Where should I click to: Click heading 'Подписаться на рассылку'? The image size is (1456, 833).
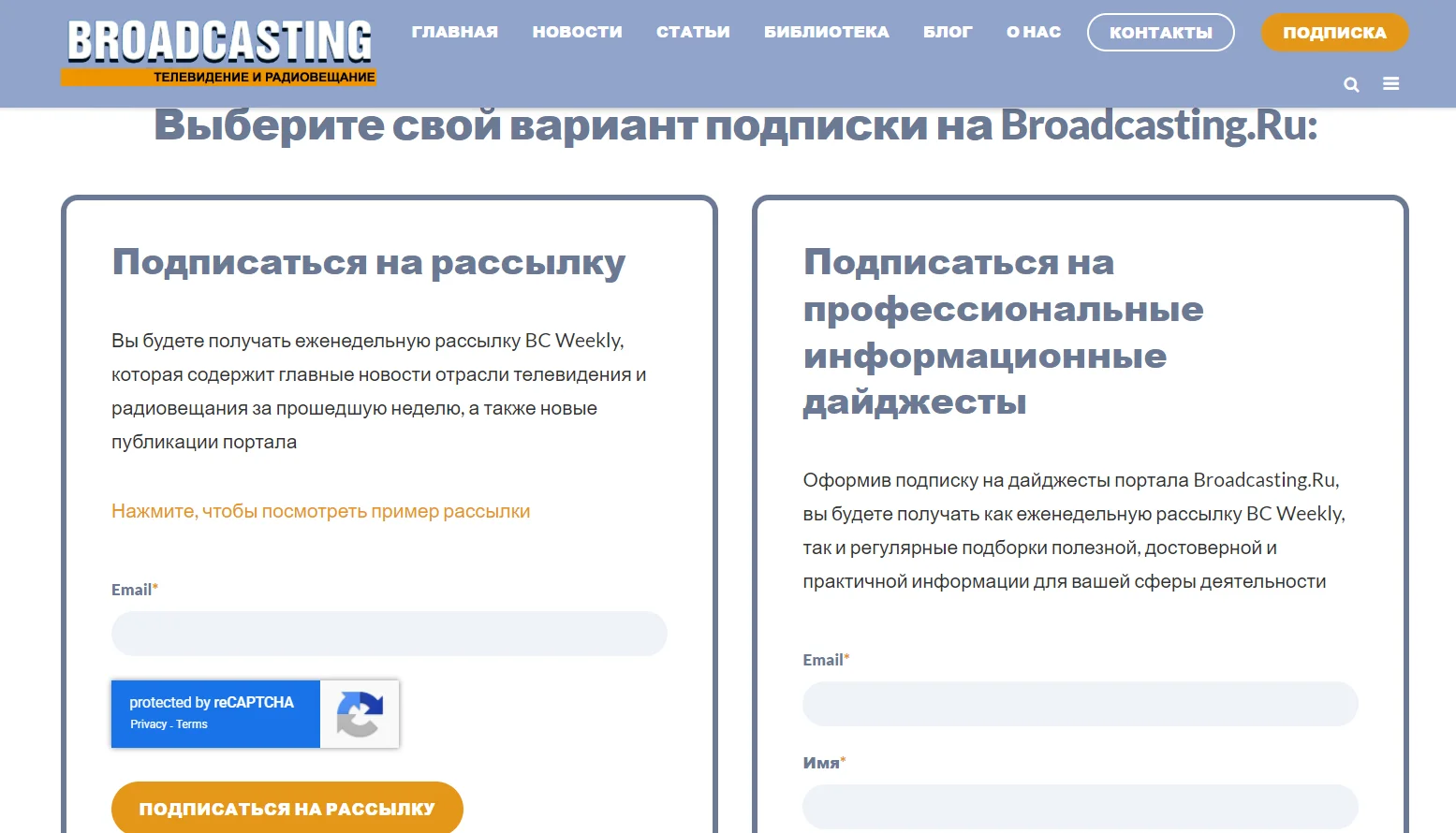(369, 263)
